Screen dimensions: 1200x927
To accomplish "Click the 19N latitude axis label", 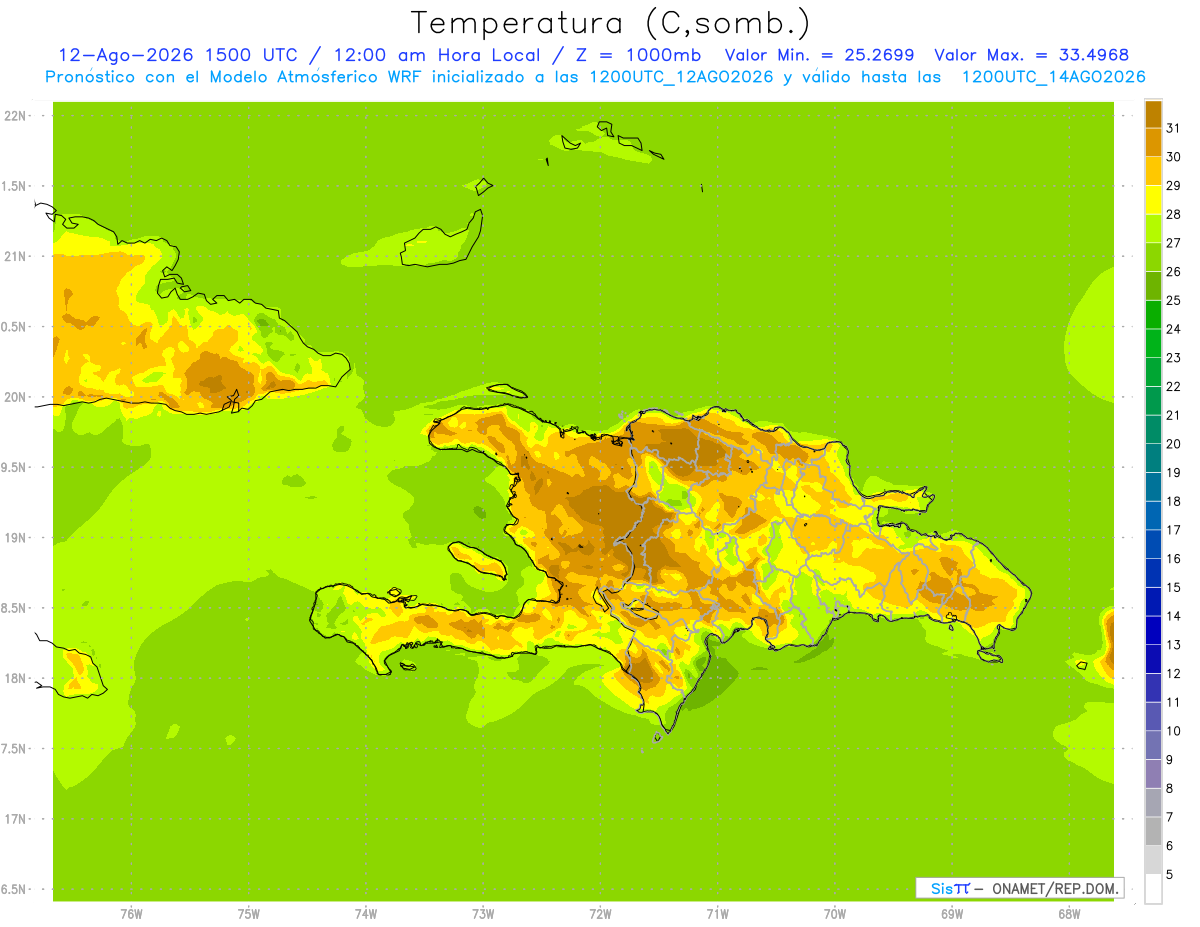I will pyautogui.click(x=15, y=538).
